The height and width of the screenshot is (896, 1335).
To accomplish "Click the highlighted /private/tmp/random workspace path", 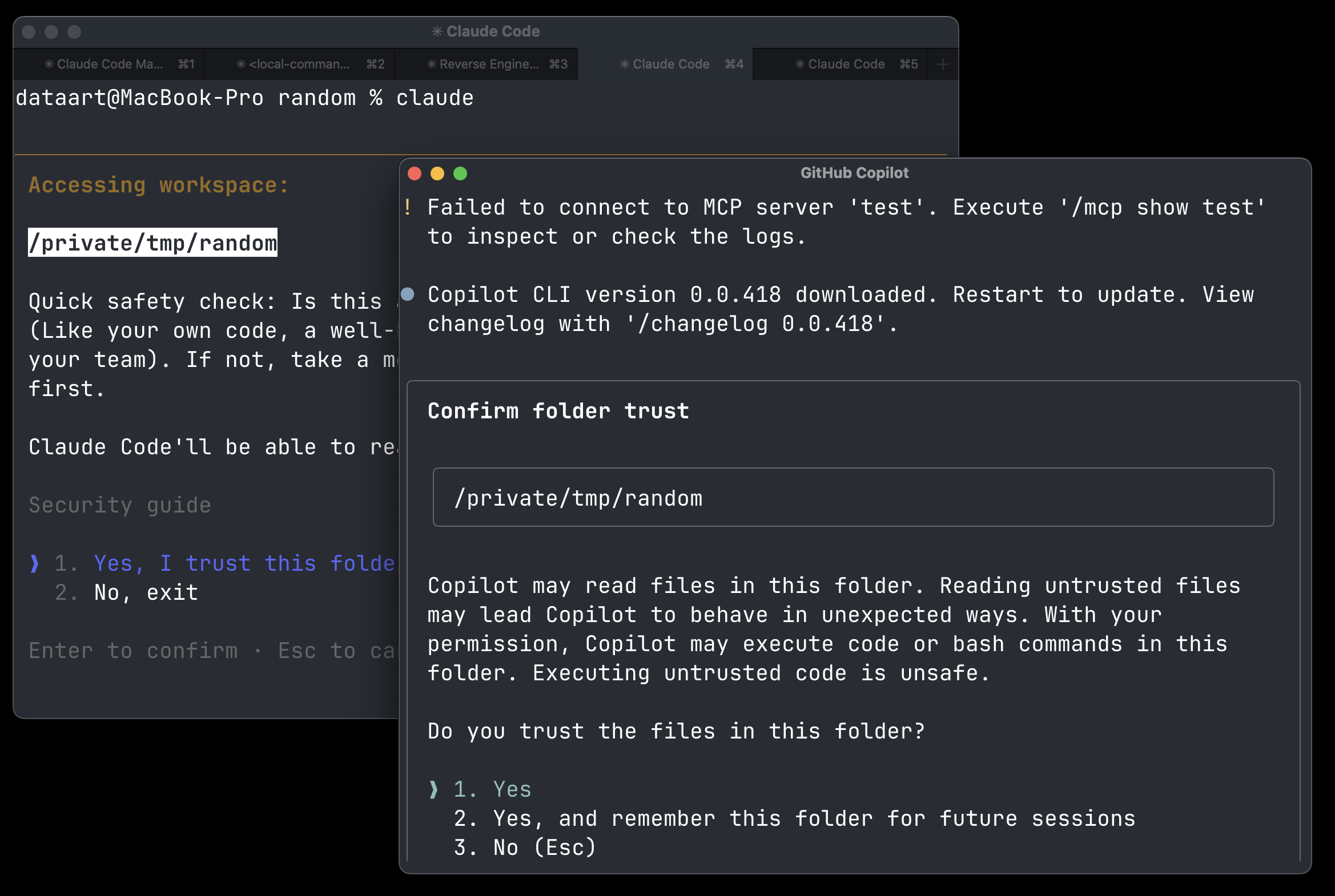I will tap(152, 243).
